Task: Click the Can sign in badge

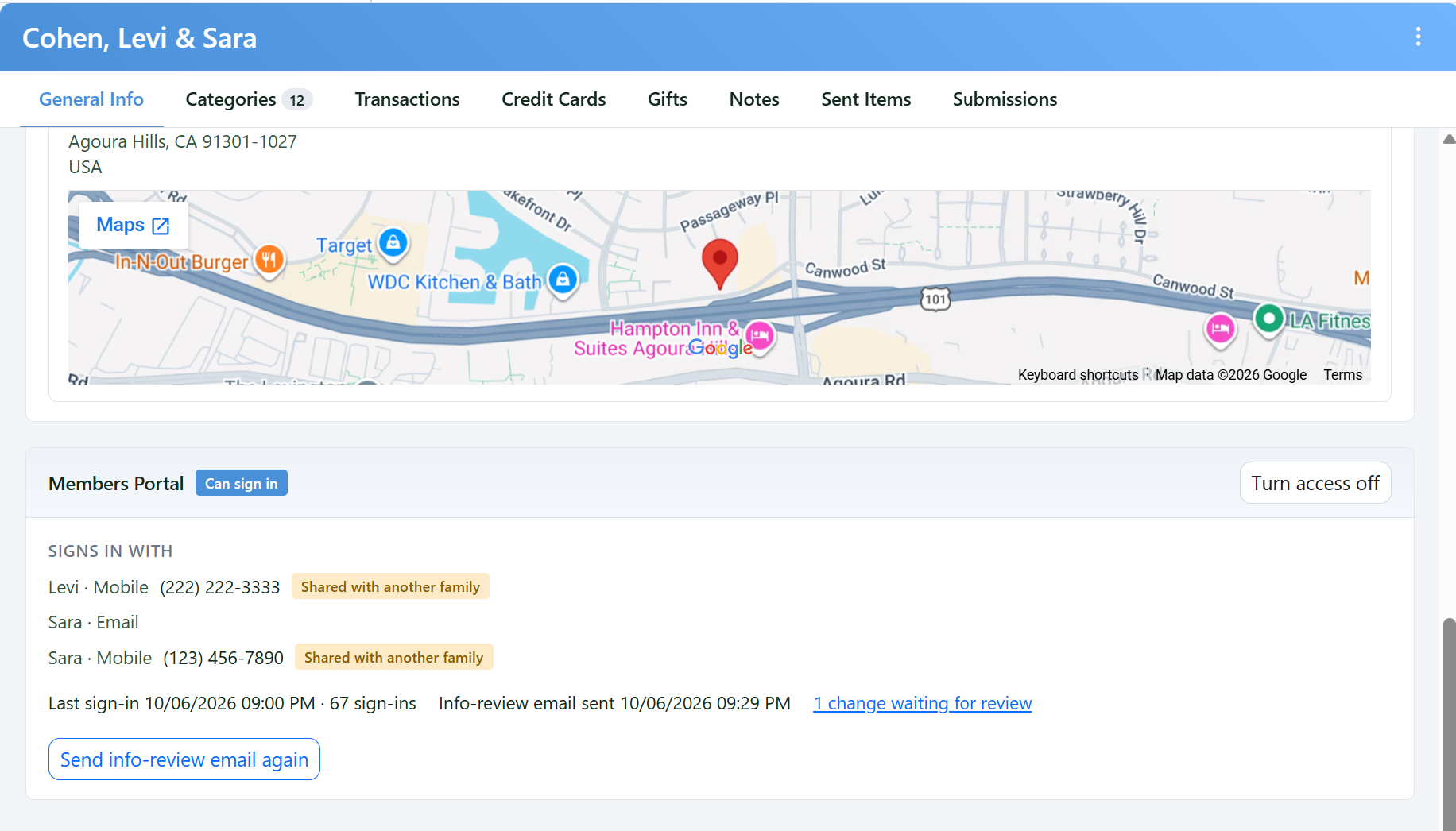Action: tap(242, 483)
